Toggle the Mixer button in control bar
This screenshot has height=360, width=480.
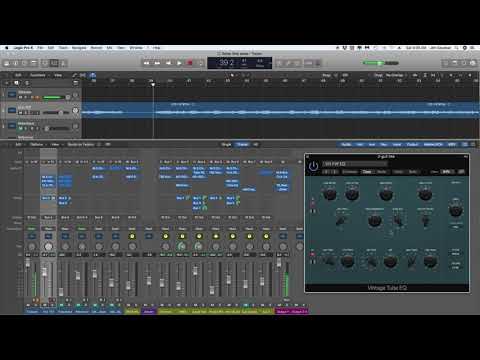click(54, 63)
